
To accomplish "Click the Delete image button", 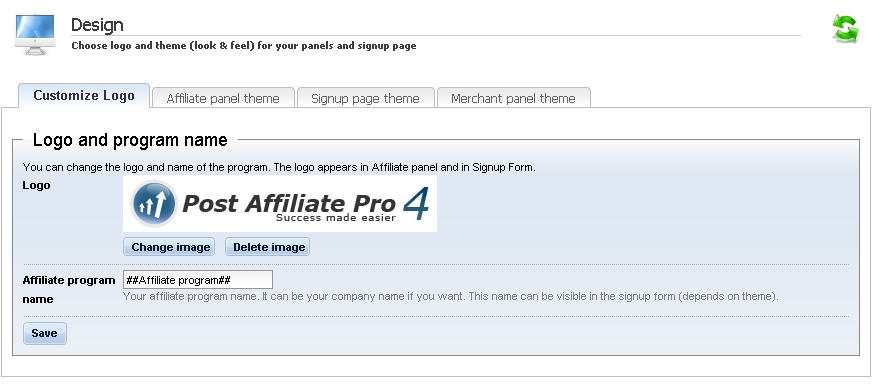I will click(x=268, y=247).
